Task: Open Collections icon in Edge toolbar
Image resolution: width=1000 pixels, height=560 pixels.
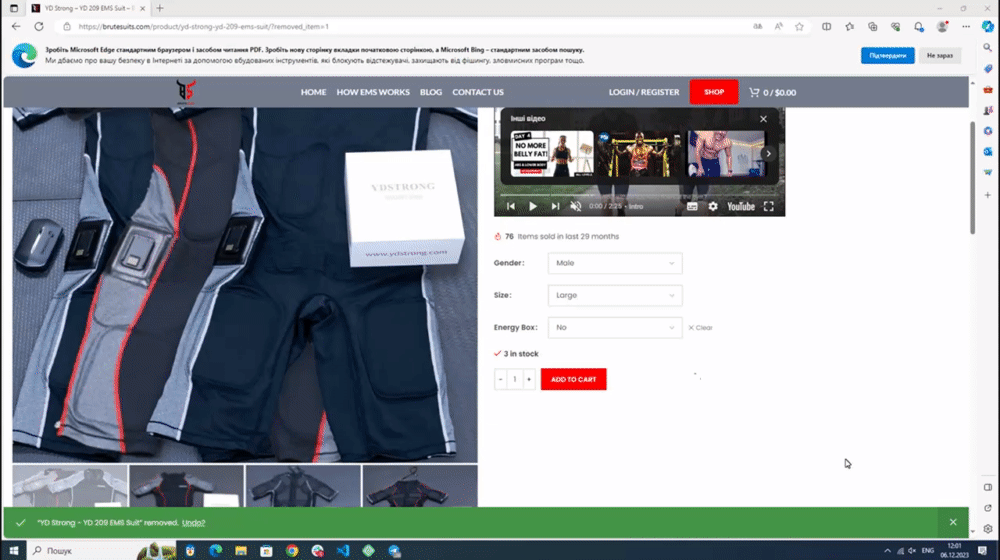Action: point(872,27)
